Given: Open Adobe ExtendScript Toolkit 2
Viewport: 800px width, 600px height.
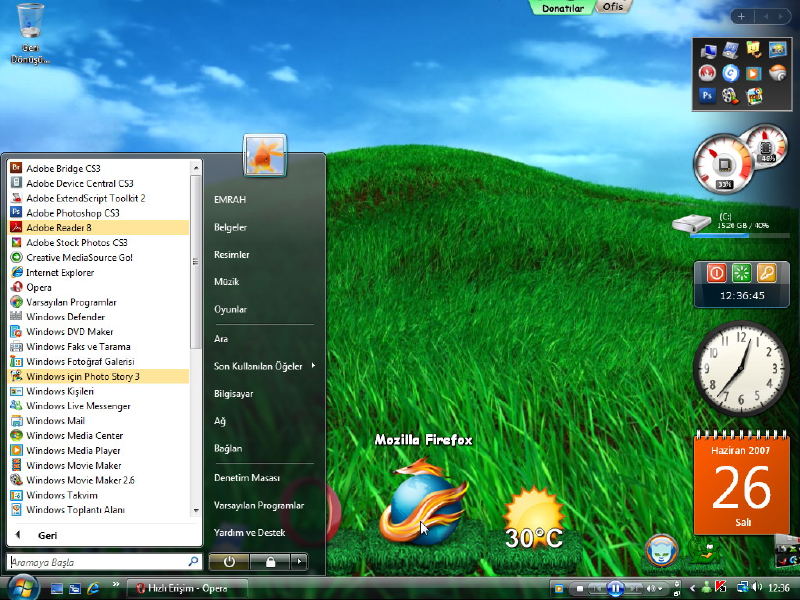Looking at the screenshot, I should pyautogui.click(x=98, y=198).
